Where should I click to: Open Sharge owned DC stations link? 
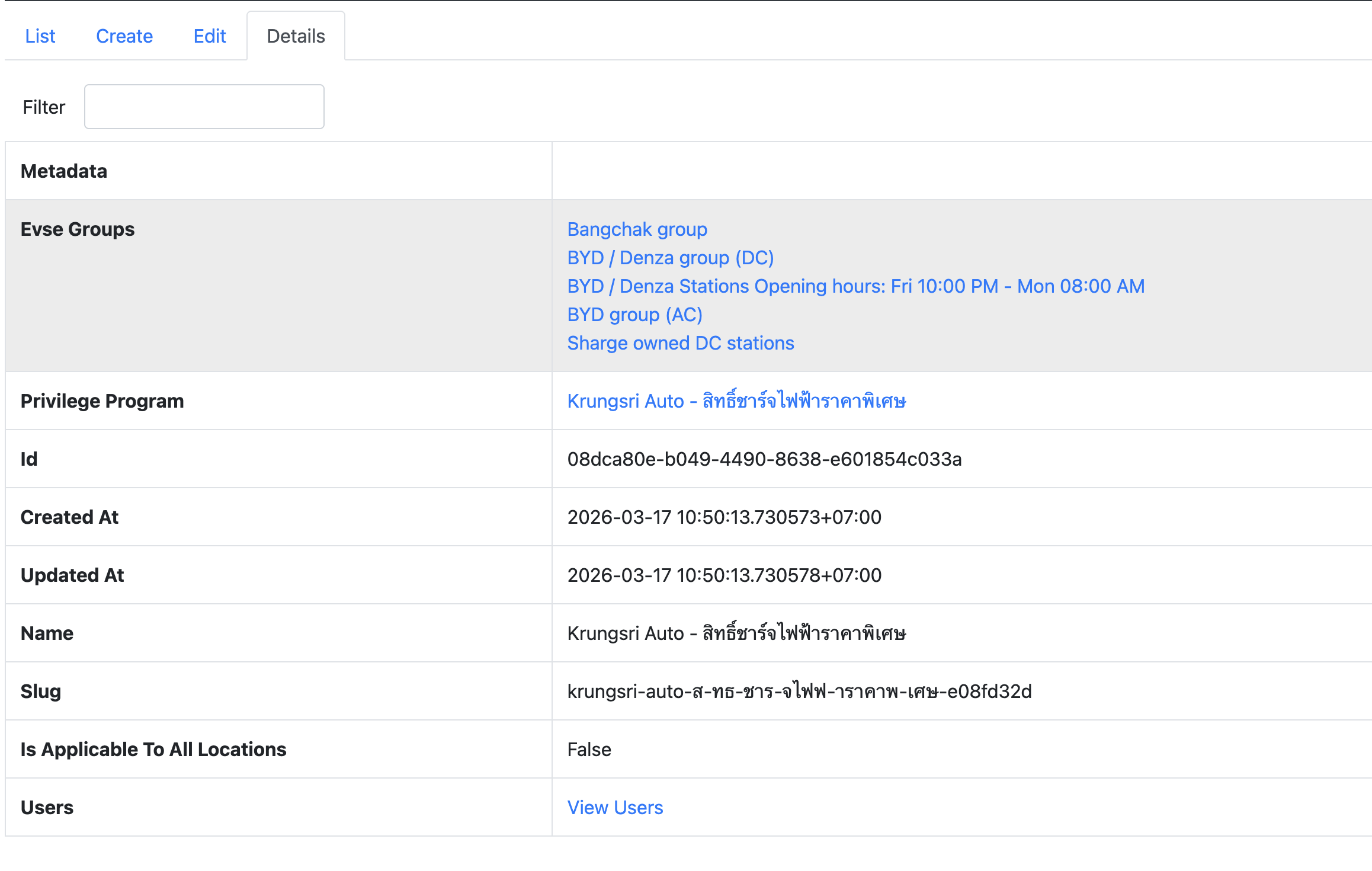pyautogui.click(x=680, y=343)
